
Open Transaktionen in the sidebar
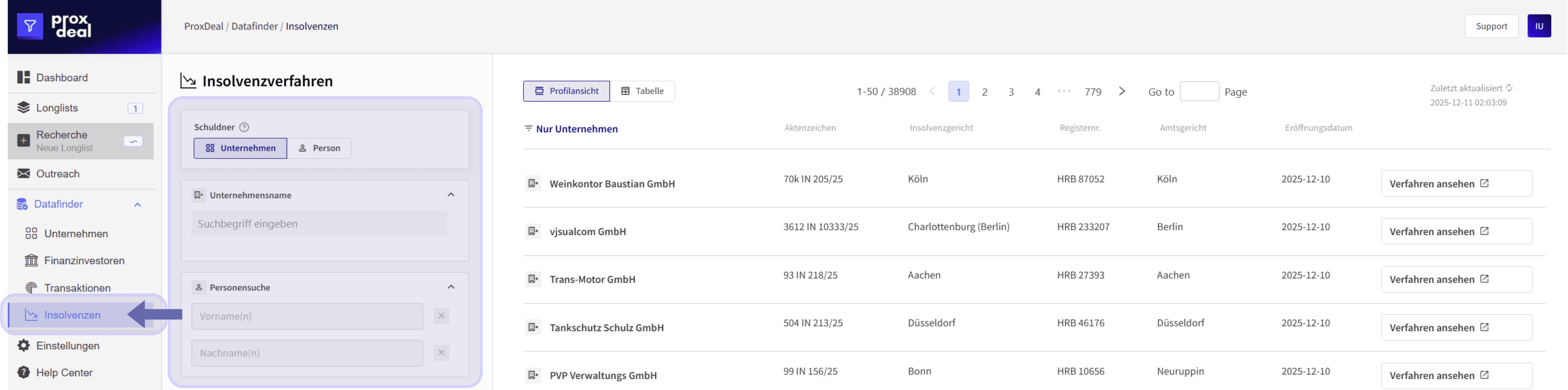(x=77, y=288)
